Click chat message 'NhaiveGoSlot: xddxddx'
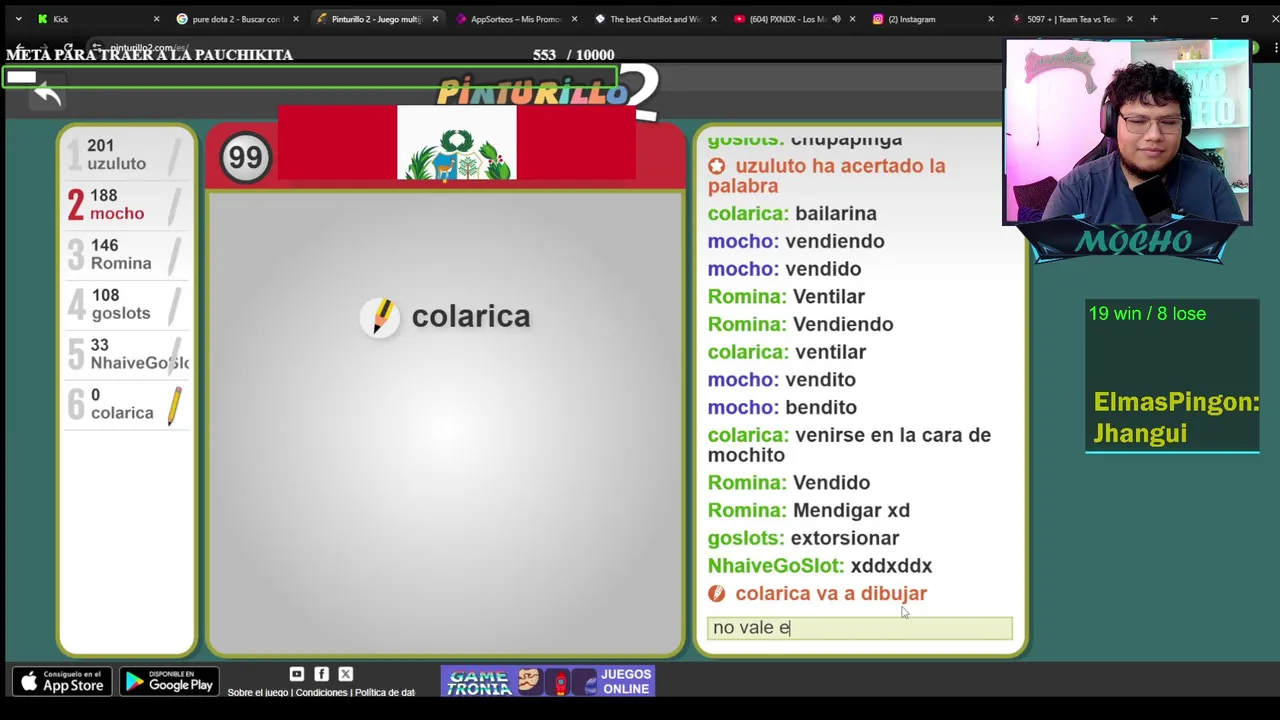The width and height of the screenshot is (1280, 720). click(x=820, y=566)
